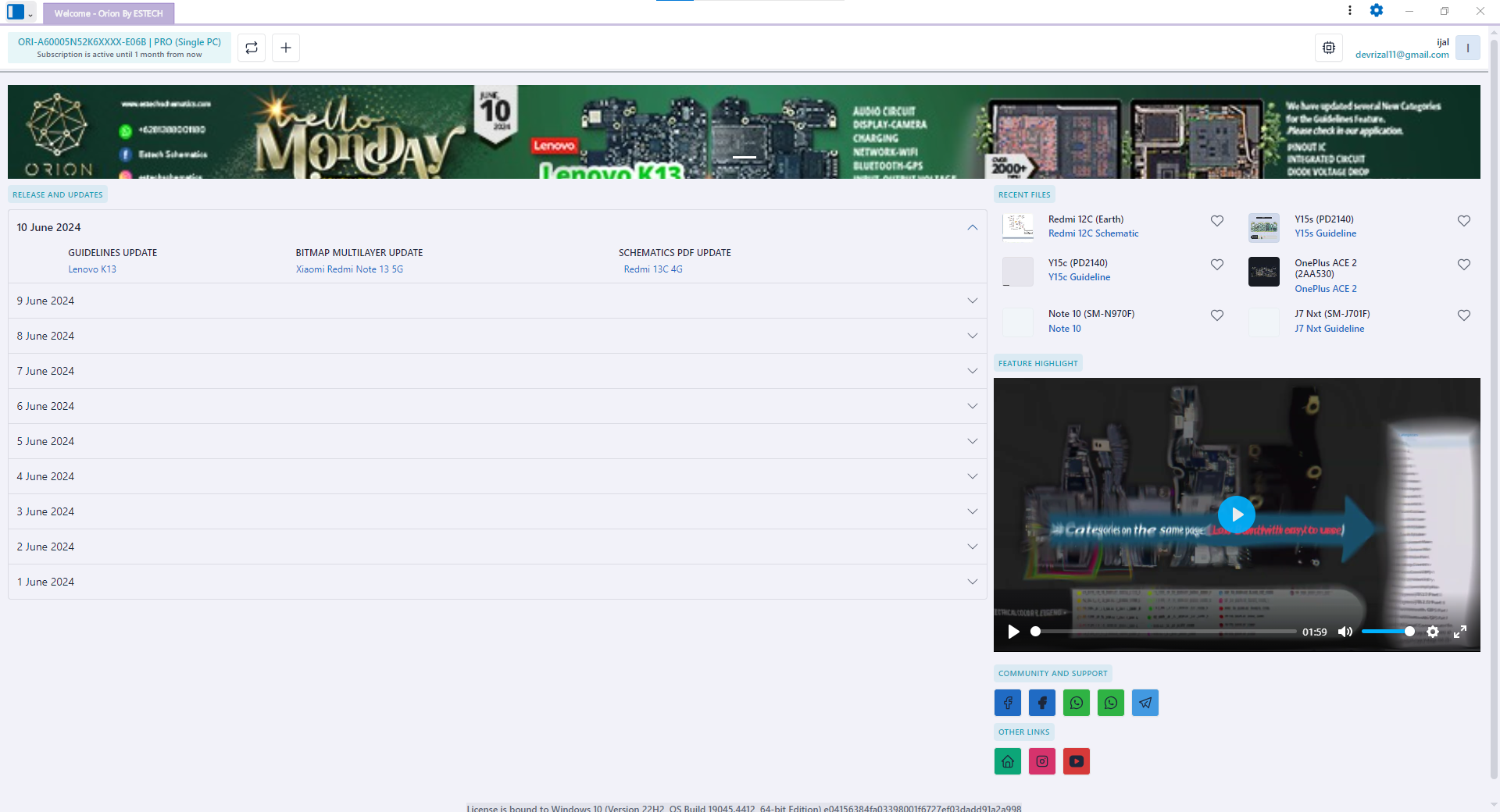Expand the 8 June 2024 updates

click(x=498, y=336)
